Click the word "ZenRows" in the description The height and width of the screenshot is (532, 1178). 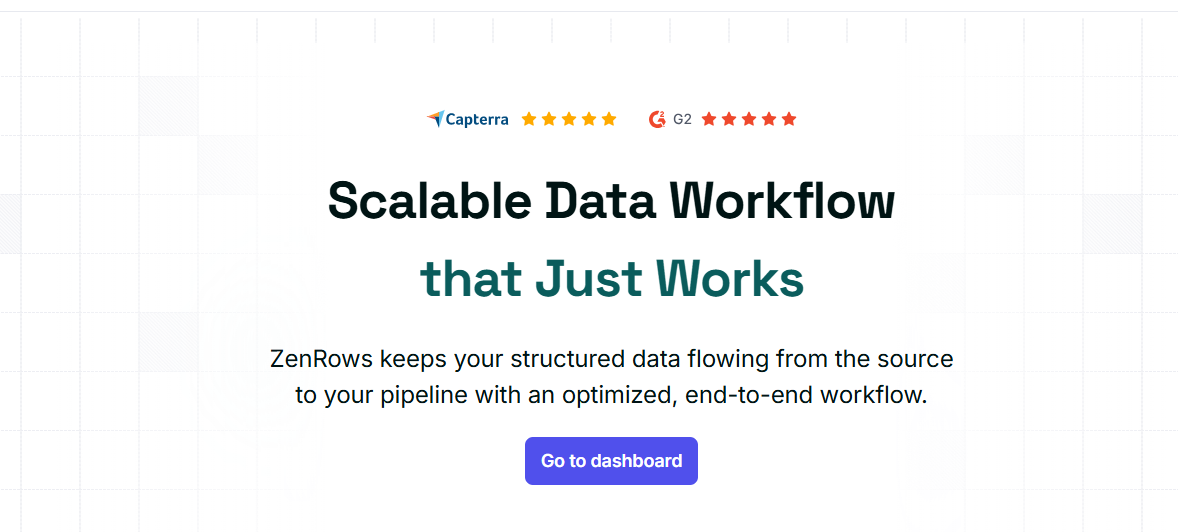coord(320,358)
